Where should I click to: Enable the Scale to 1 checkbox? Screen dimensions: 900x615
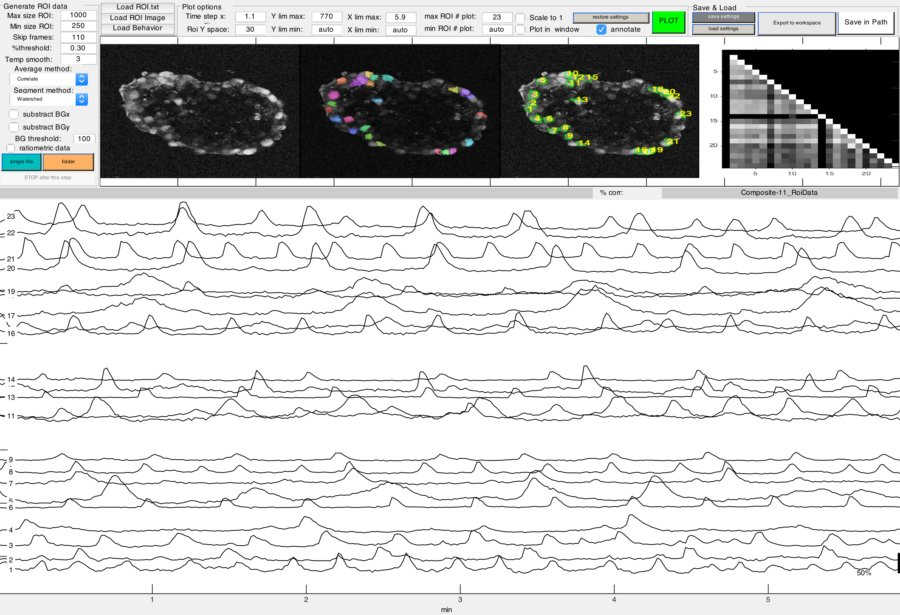point(520,18)
